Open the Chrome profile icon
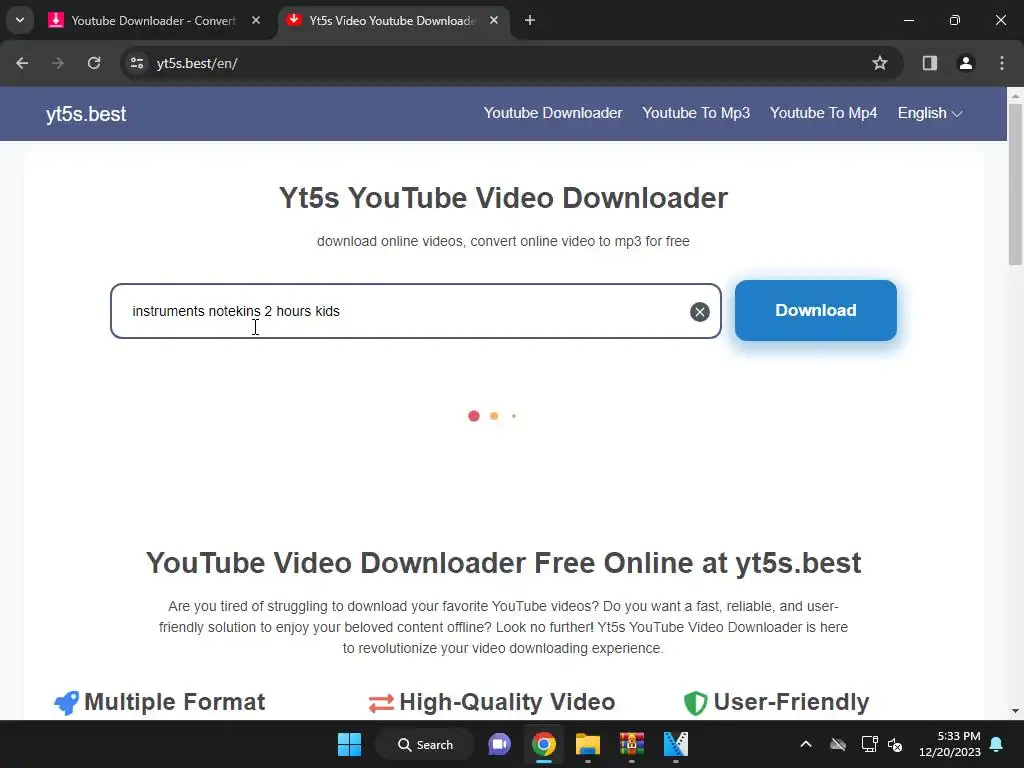1024x768 pixels. click(x=966, y=63)
